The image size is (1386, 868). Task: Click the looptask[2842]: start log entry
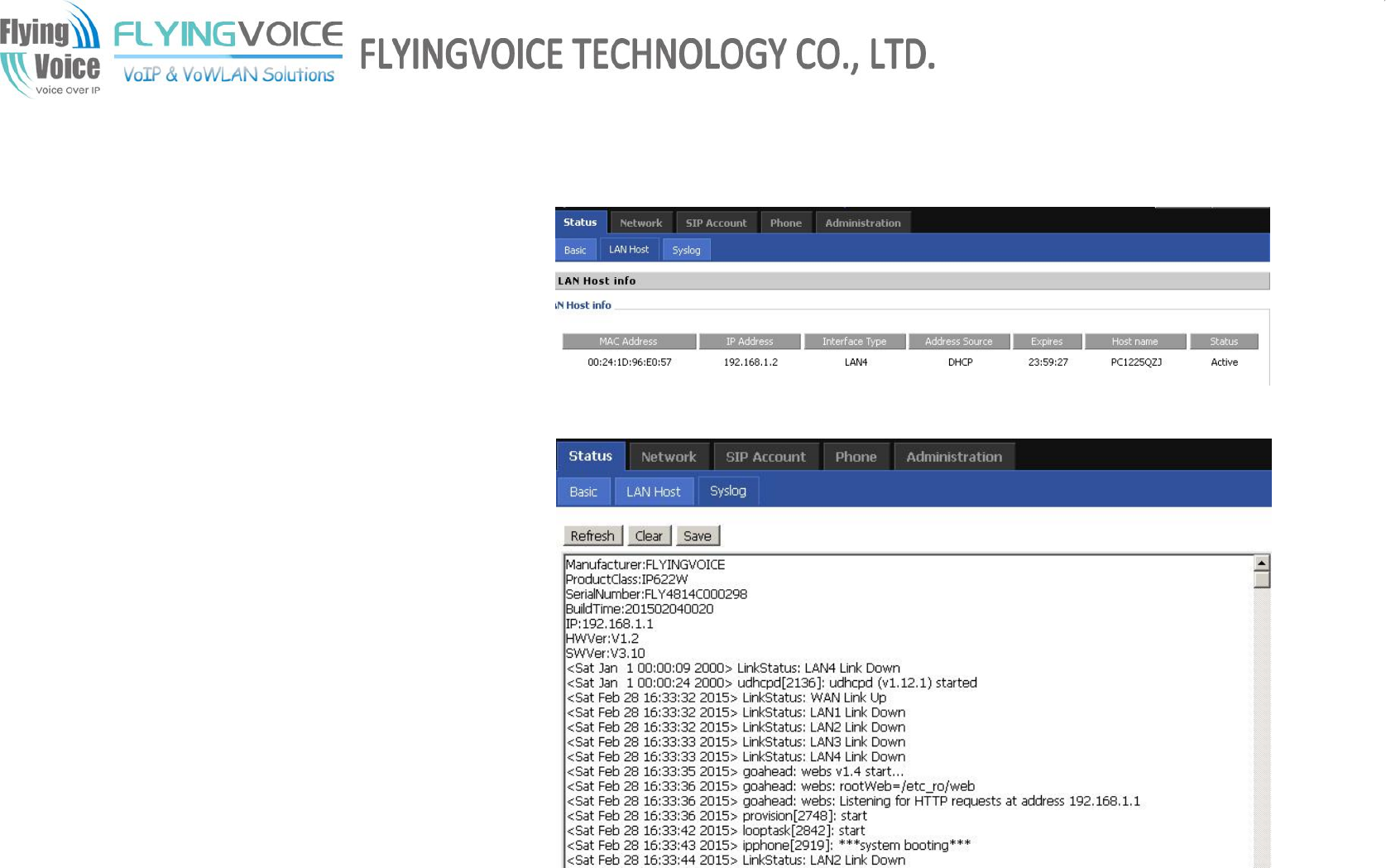click(716, 832)
